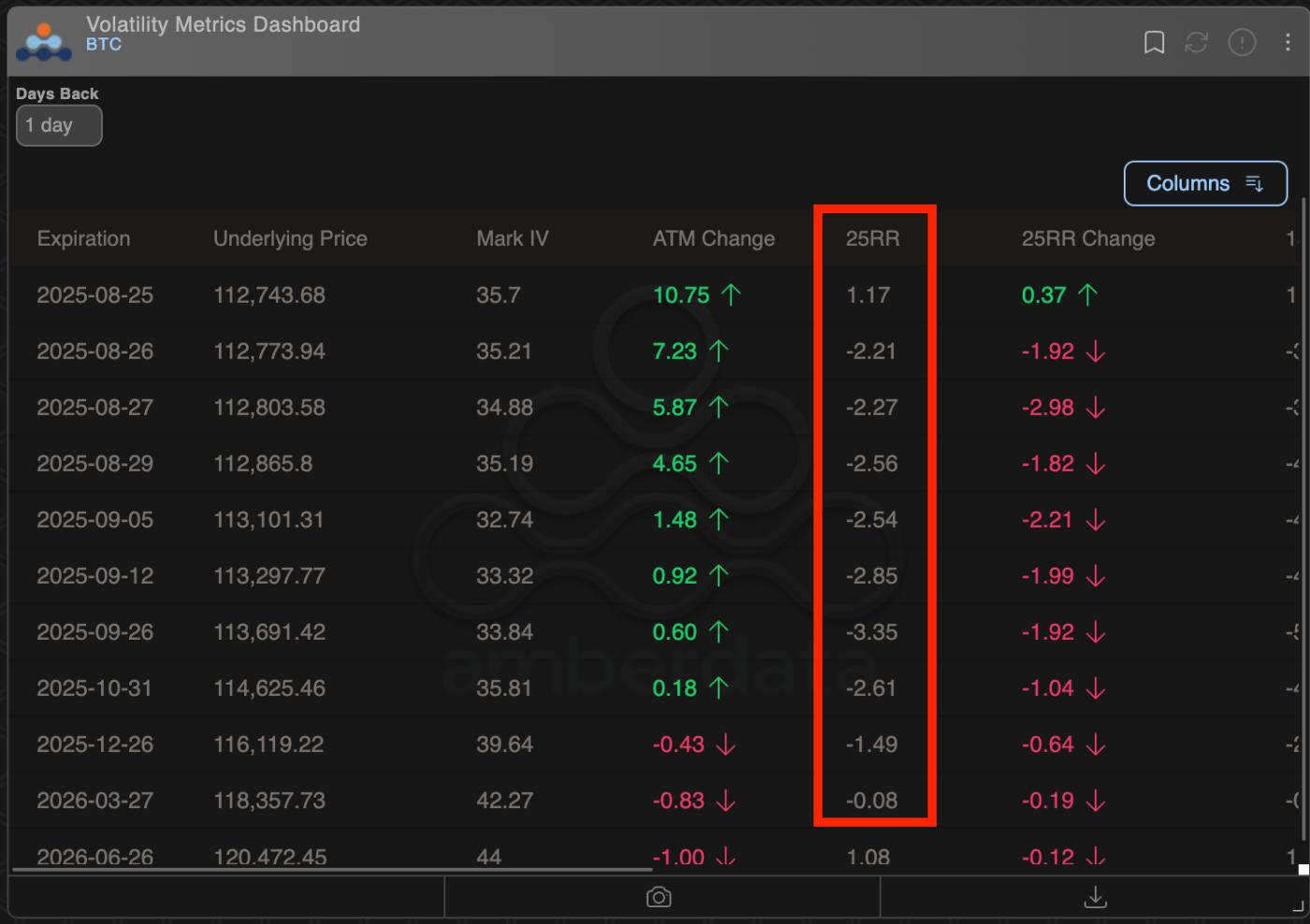Take a snapshot with the camera icon
Viewport: 1310px width, 924px height.
[659, 896]
